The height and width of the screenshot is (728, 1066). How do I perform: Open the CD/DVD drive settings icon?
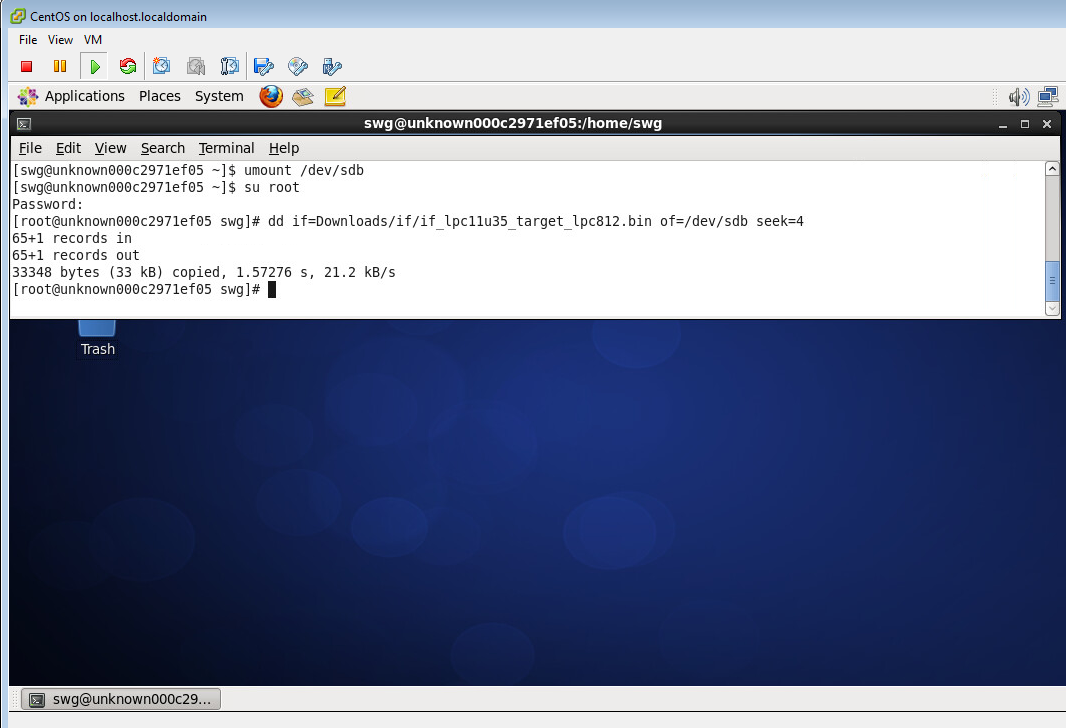click(298, 67)
